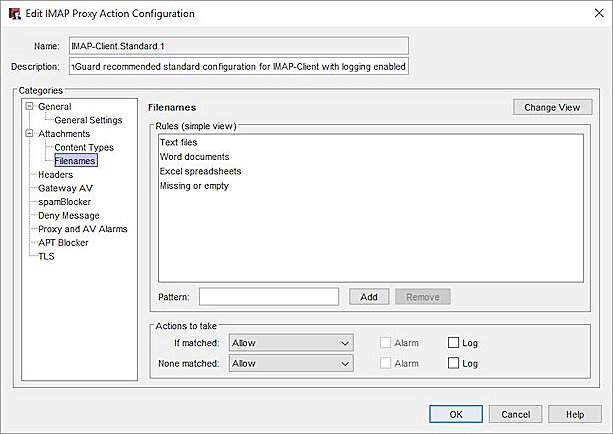This screenshot has height=434, width=613.
Task: Click the WatchGuard app icon in title bar
Action: tap(15, 13)
